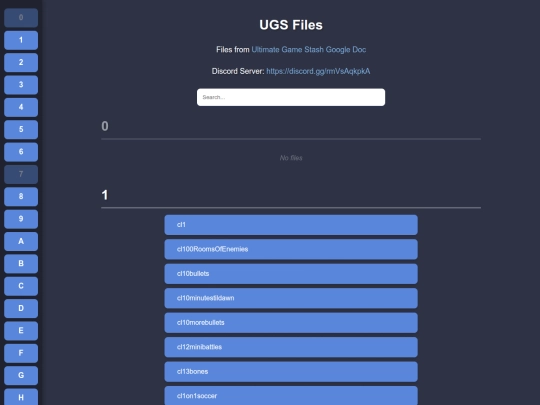
Task: Go to the letter F section
Action: tap(21, 353)
